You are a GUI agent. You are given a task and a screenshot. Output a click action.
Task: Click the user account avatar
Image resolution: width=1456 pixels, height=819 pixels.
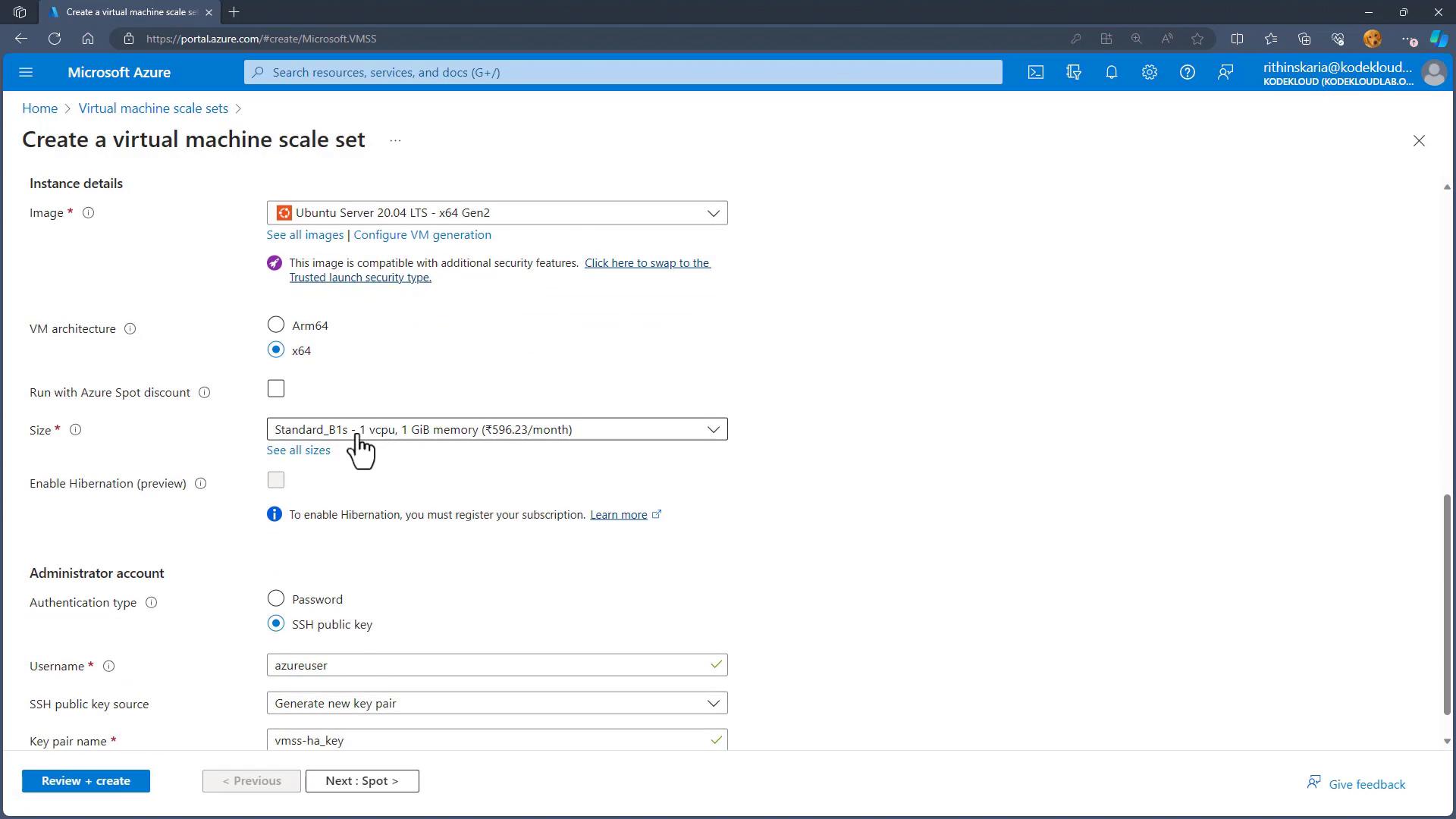[x=1434, y=73]
